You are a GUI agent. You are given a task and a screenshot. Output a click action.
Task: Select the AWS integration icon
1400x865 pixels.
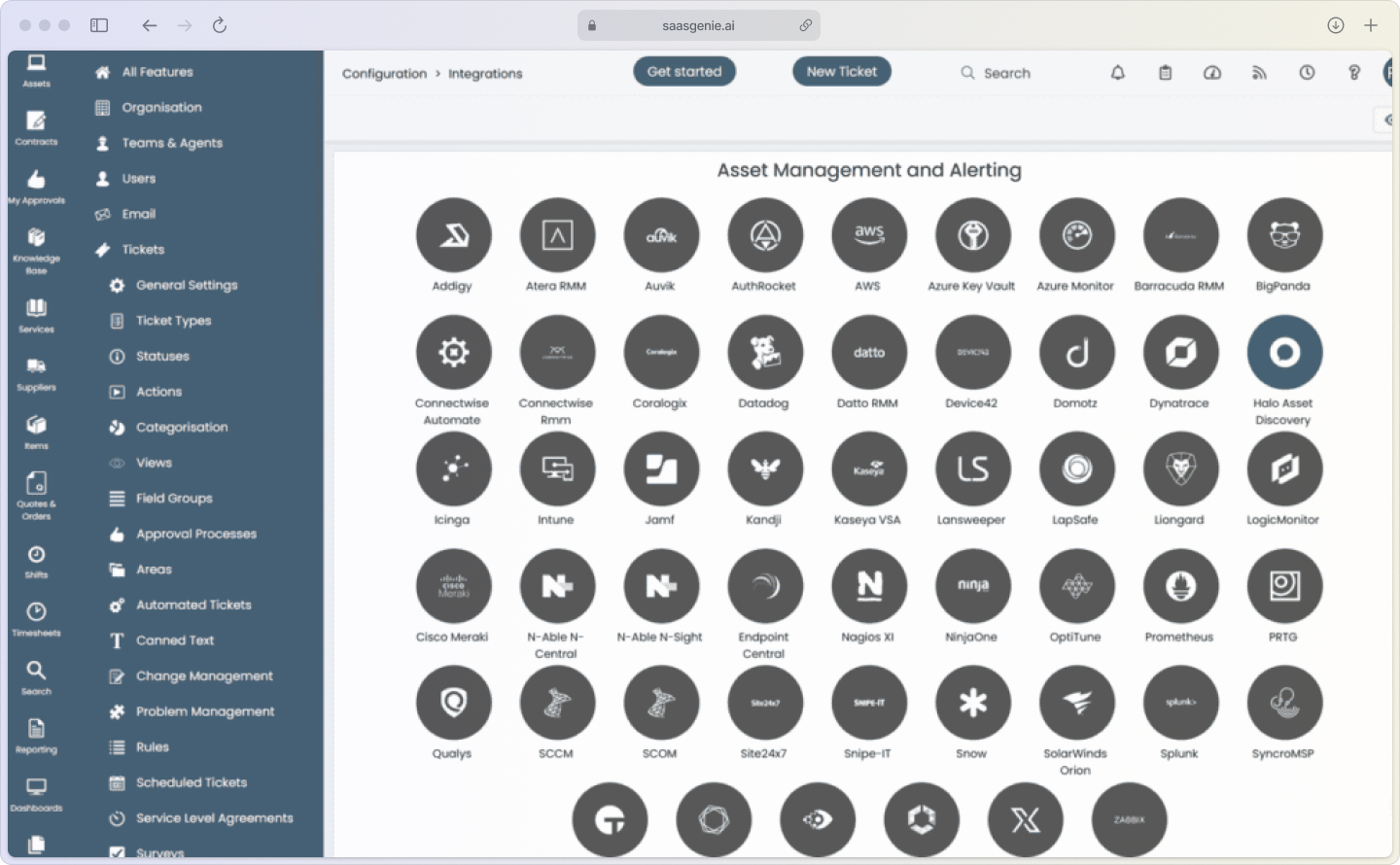(868, 235)
